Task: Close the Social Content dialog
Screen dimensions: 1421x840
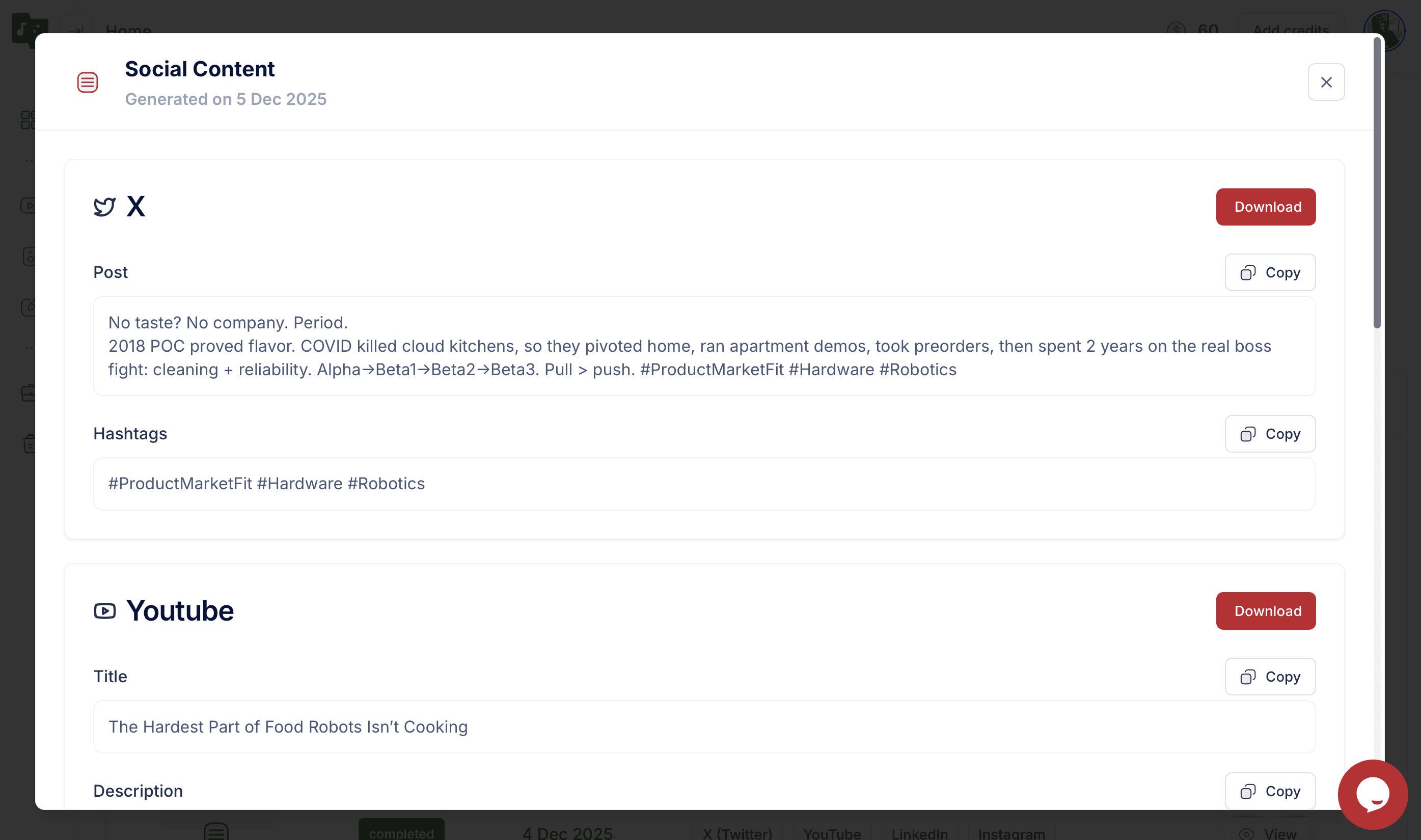Action: pos(1325,82)
